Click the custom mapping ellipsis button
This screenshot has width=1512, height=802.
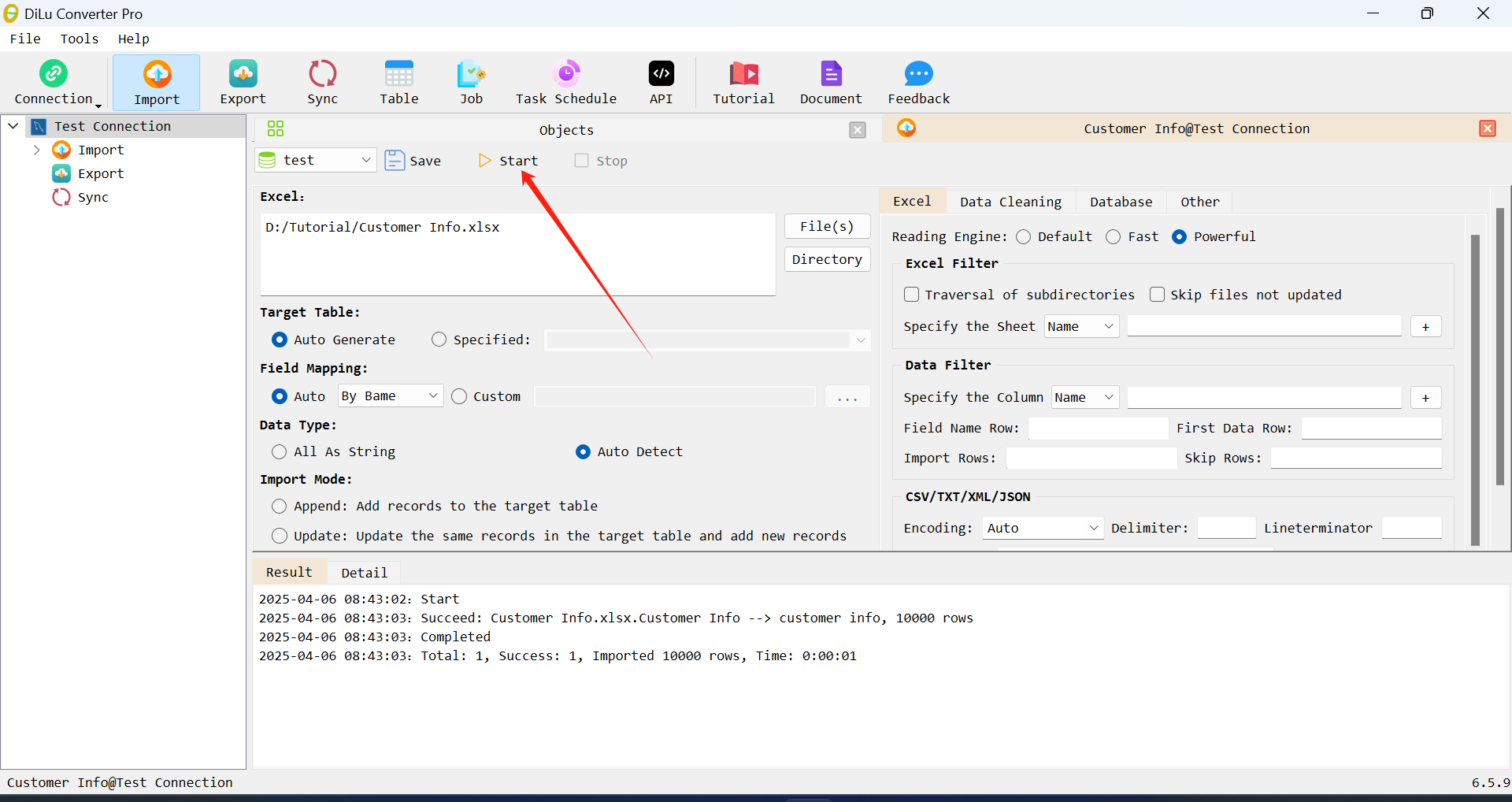[847, 396]
